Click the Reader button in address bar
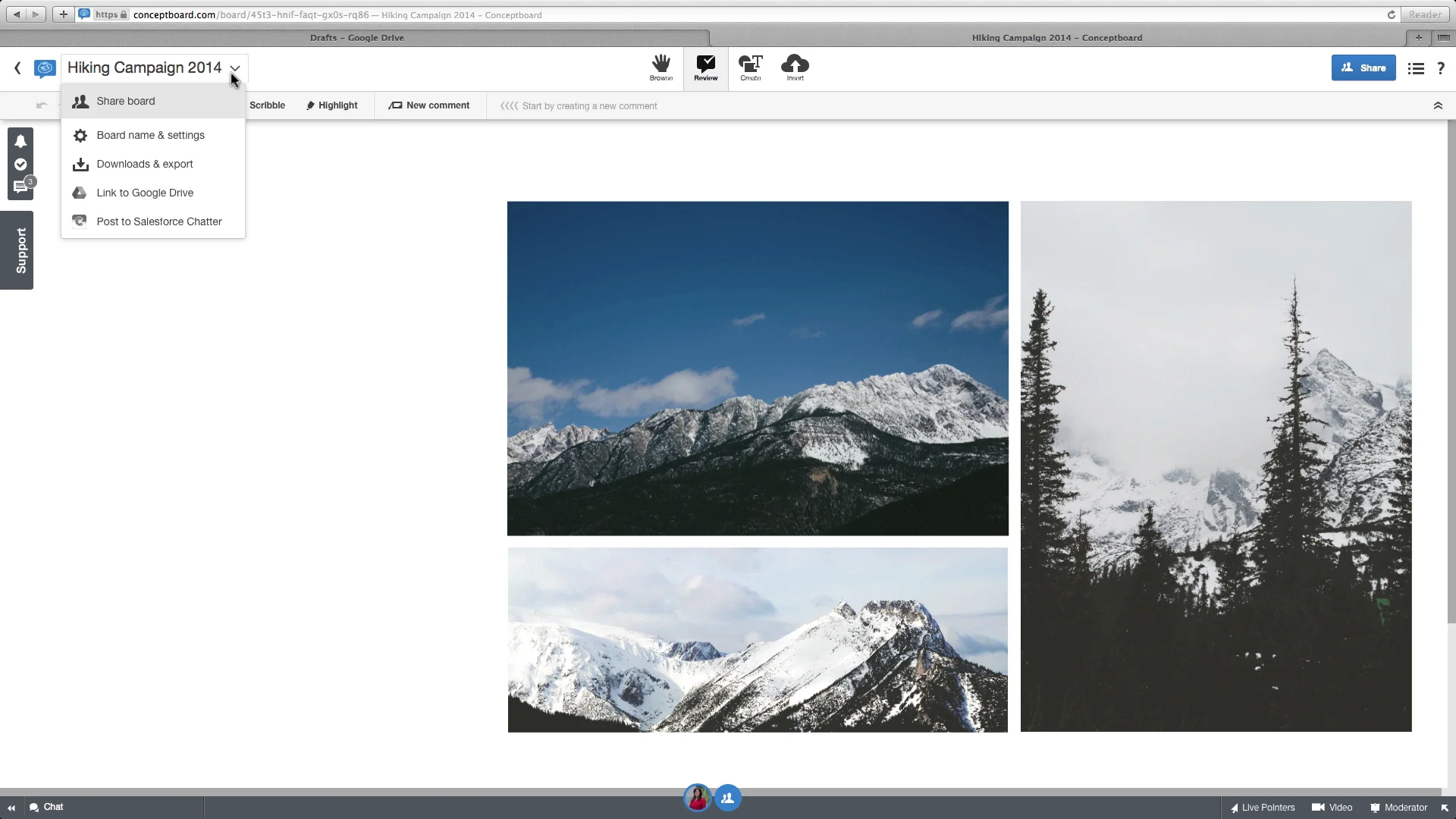Screen dimensions: 1456x819 click(x=1425, y=14)
